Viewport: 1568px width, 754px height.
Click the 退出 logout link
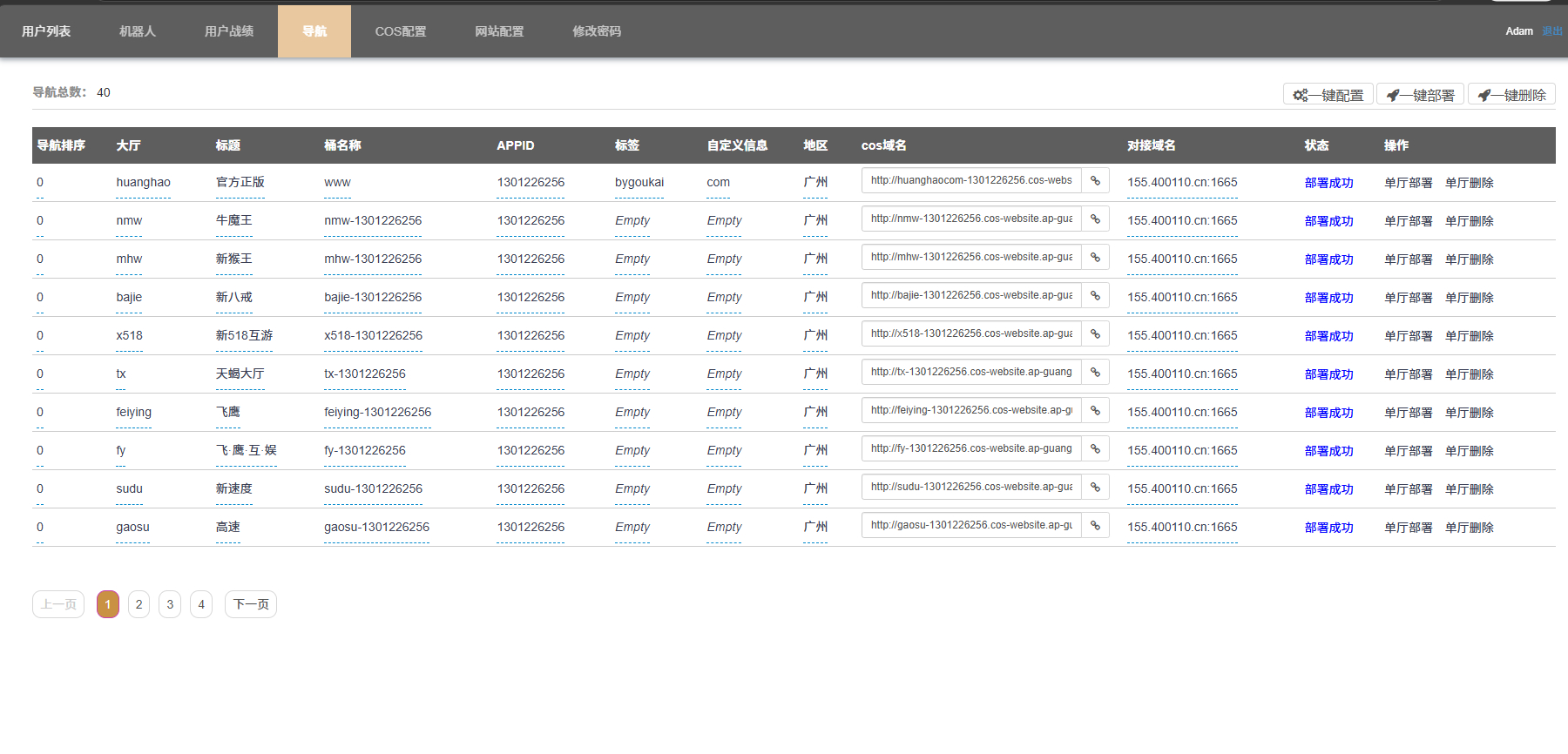point(1552,31)
